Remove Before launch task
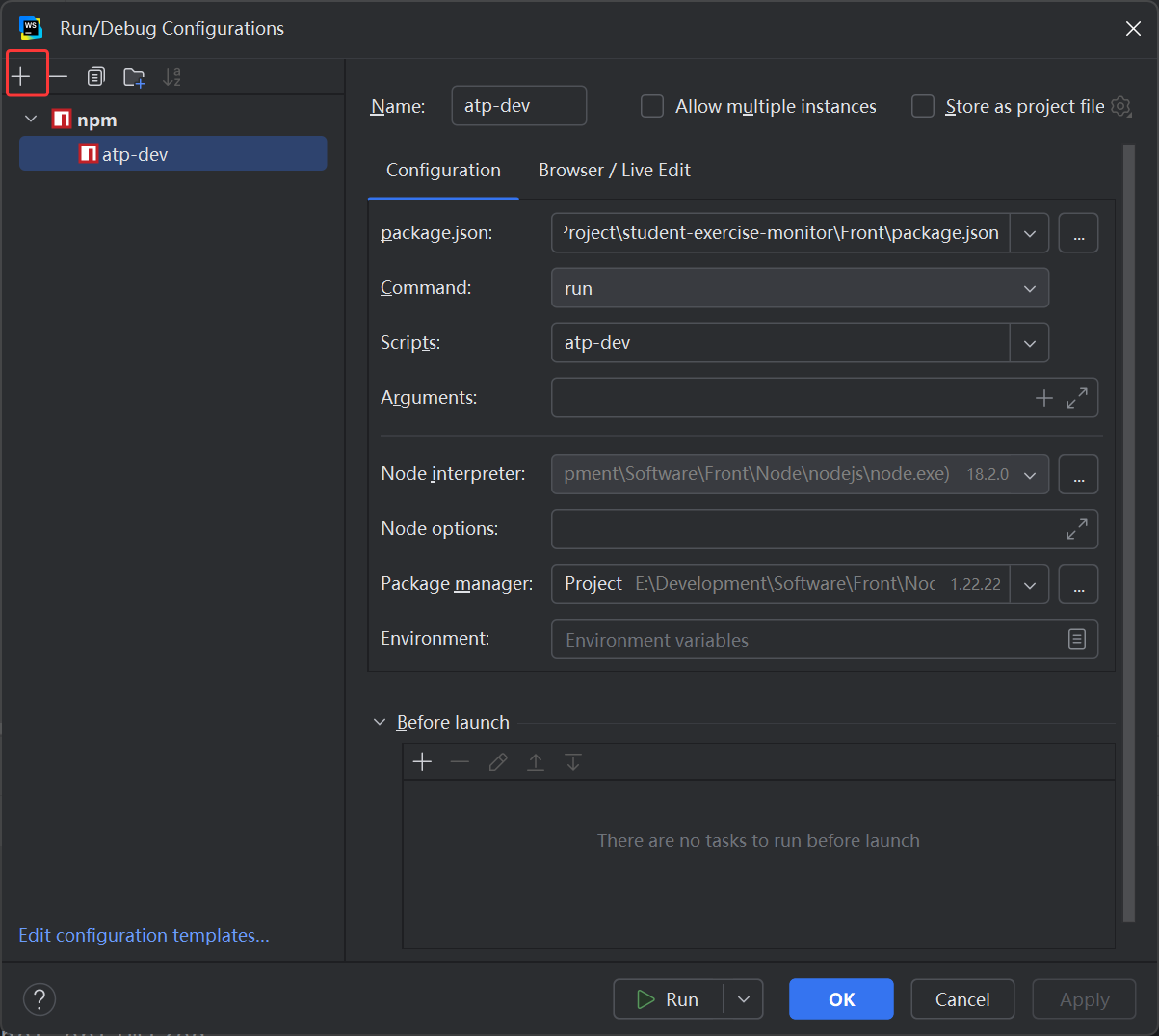Viewport: 1159px width, 1036px height. tap(460, 762)
